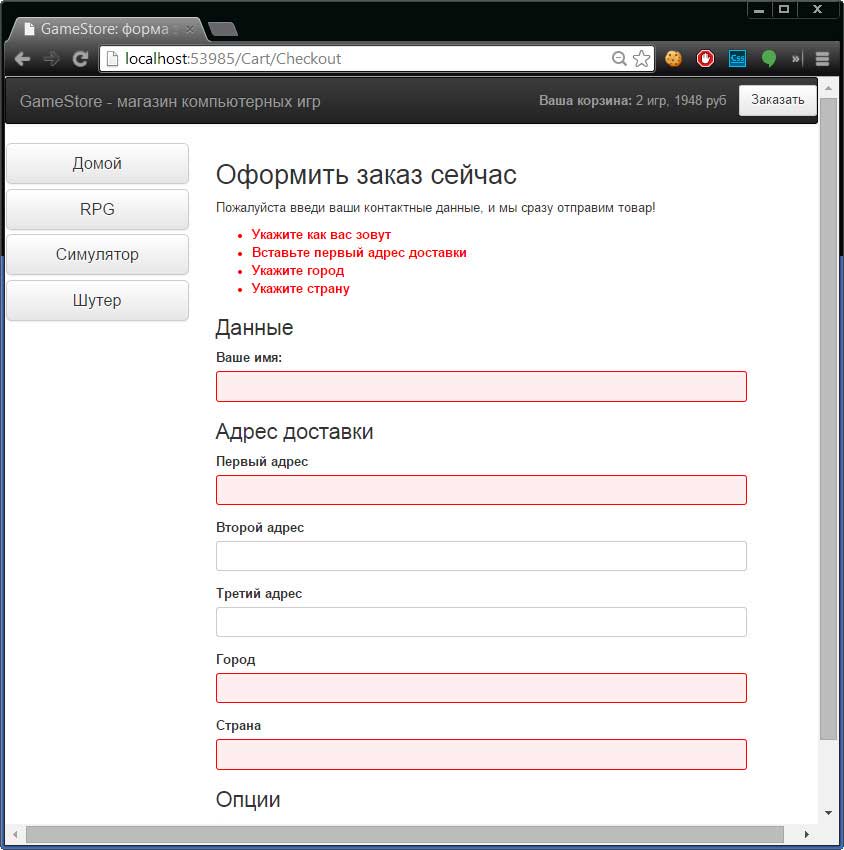
Task: Click the heading 'Оформить заказ сейчас'
Action: point(366,175)
